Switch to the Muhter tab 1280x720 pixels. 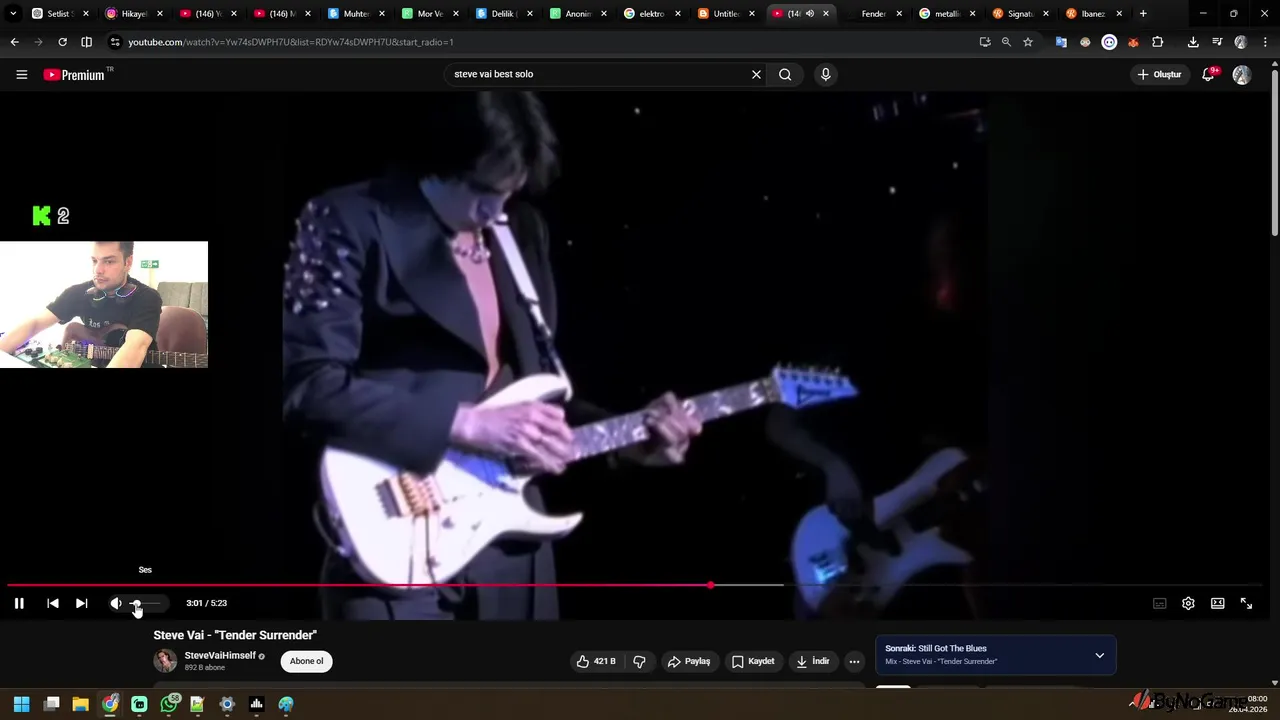(x=355, y=14)
